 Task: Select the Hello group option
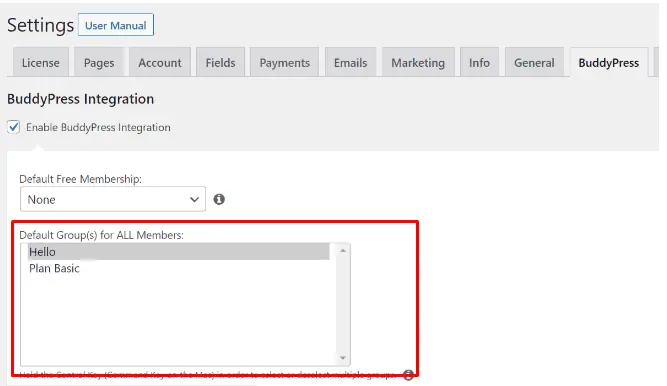(x=179, y=252)
